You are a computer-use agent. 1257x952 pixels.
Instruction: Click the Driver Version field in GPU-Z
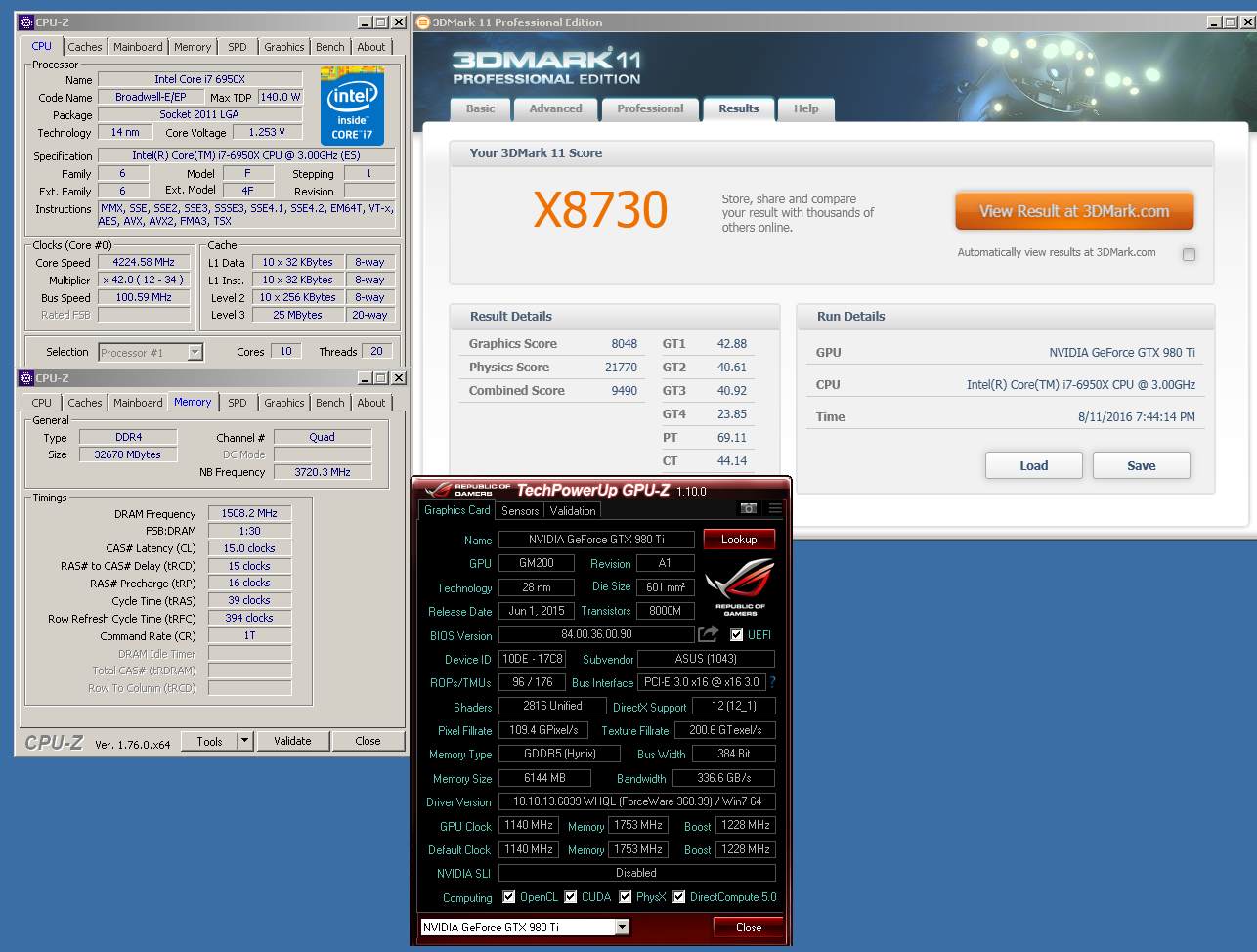point(637,801)
